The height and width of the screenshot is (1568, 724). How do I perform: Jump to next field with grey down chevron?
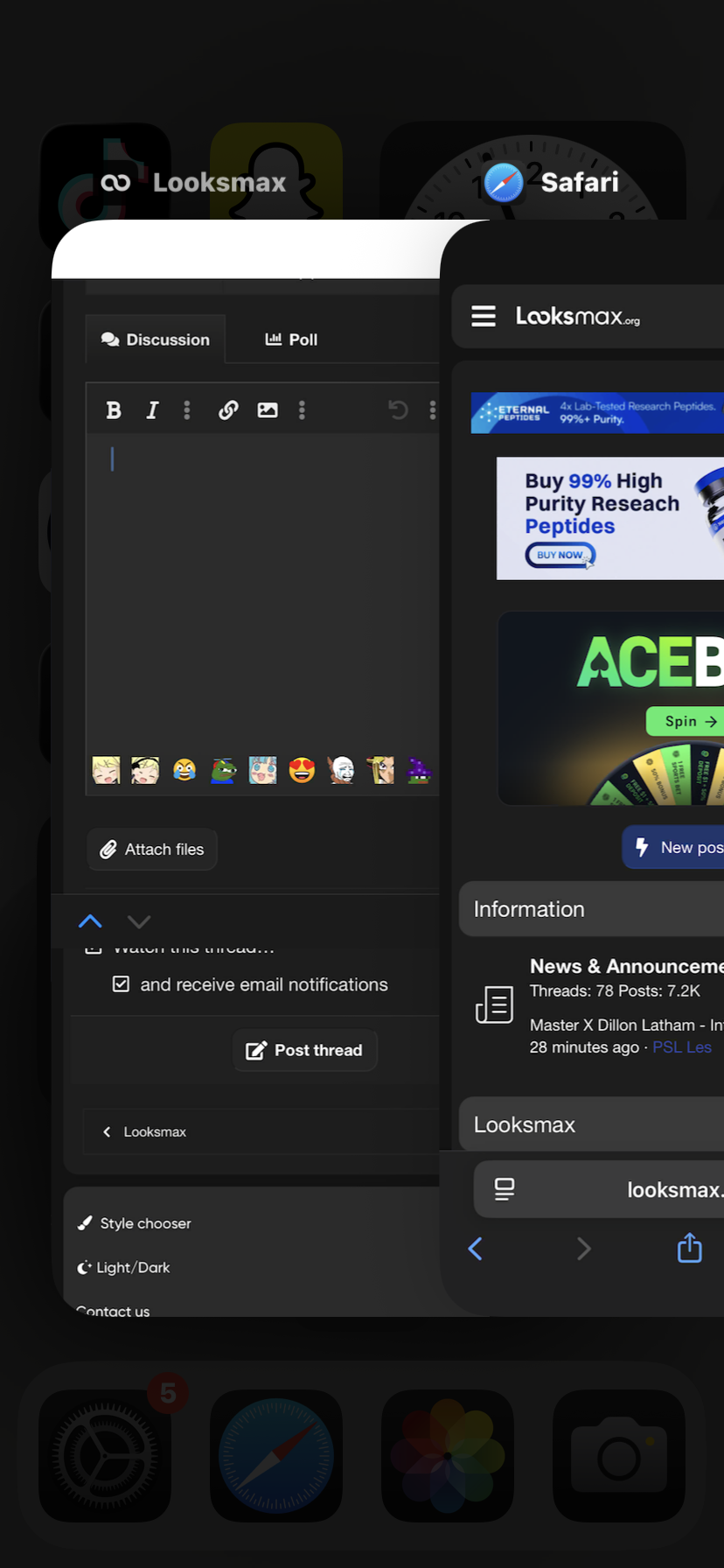pyautogui.click(x=139, y=921)
